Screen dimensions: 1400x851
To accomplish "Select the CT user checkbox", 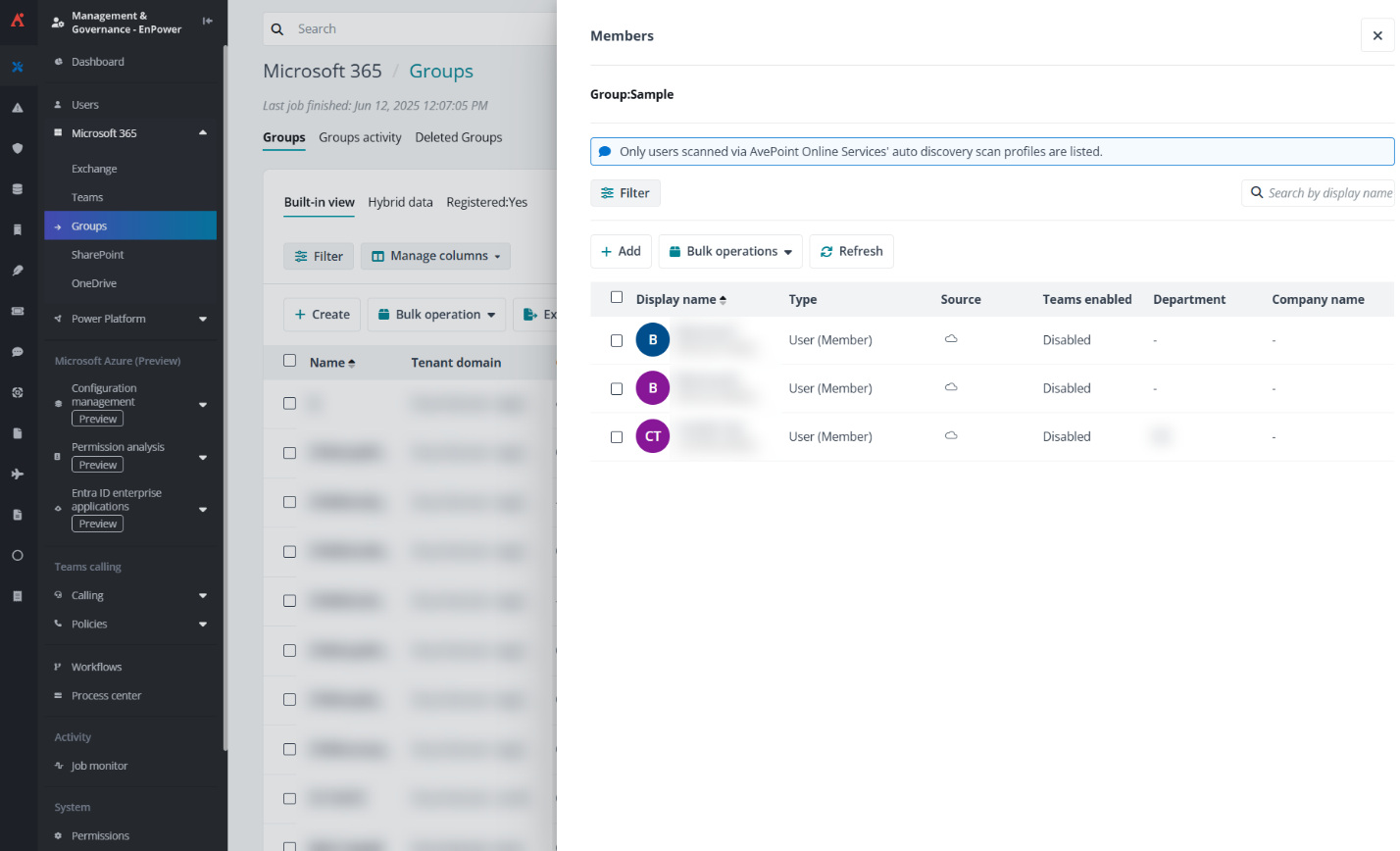I will [x=617, y=437].
